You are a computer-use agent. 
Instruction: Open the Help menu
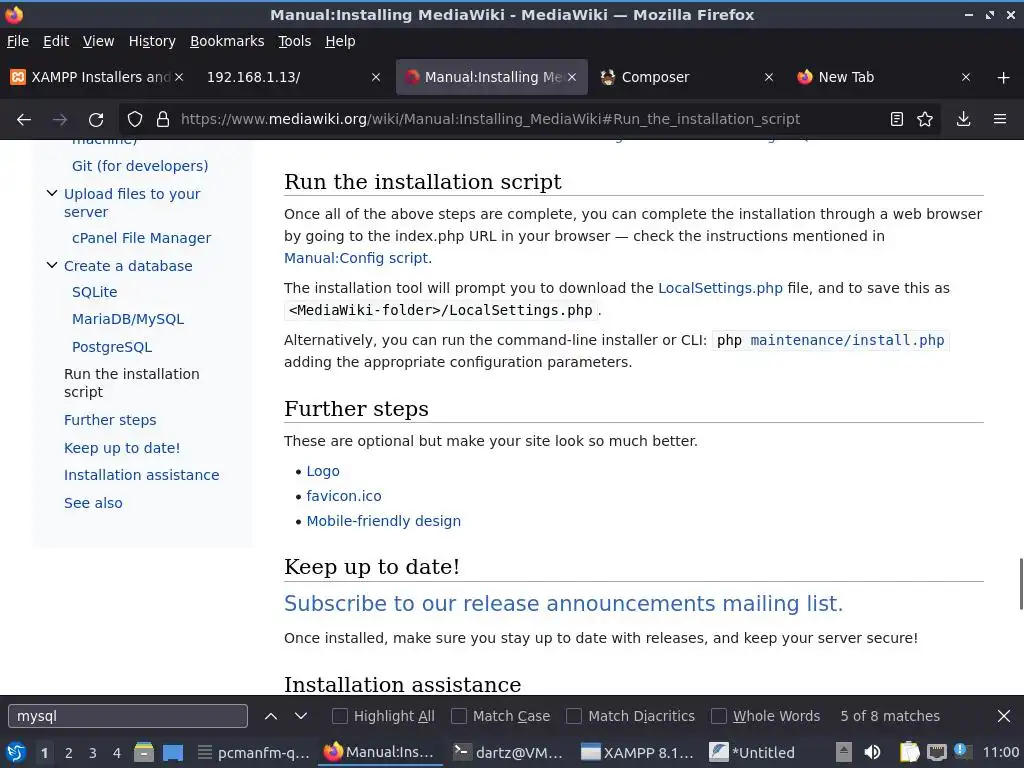coord(340,41)
